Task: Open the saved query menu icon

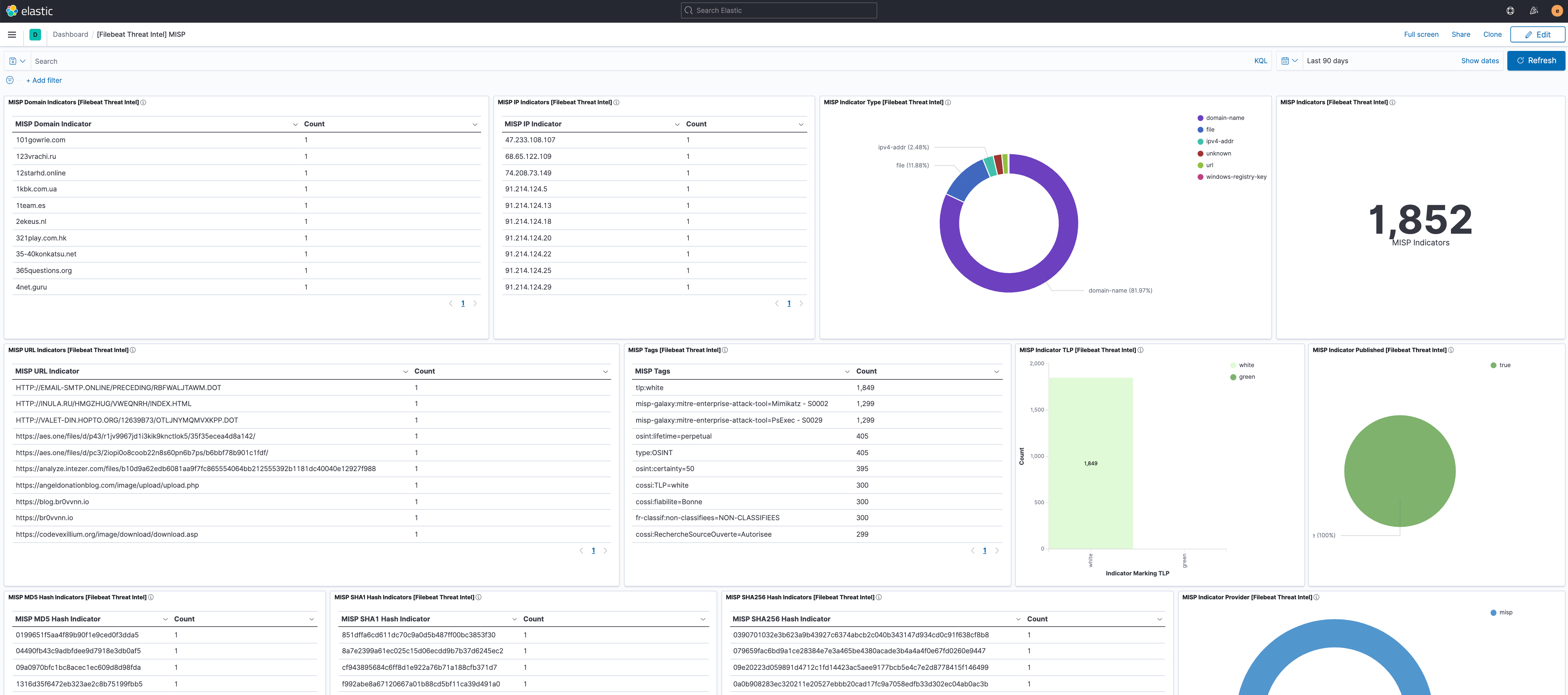Action: pyautogui.click(x=17, y=61)
